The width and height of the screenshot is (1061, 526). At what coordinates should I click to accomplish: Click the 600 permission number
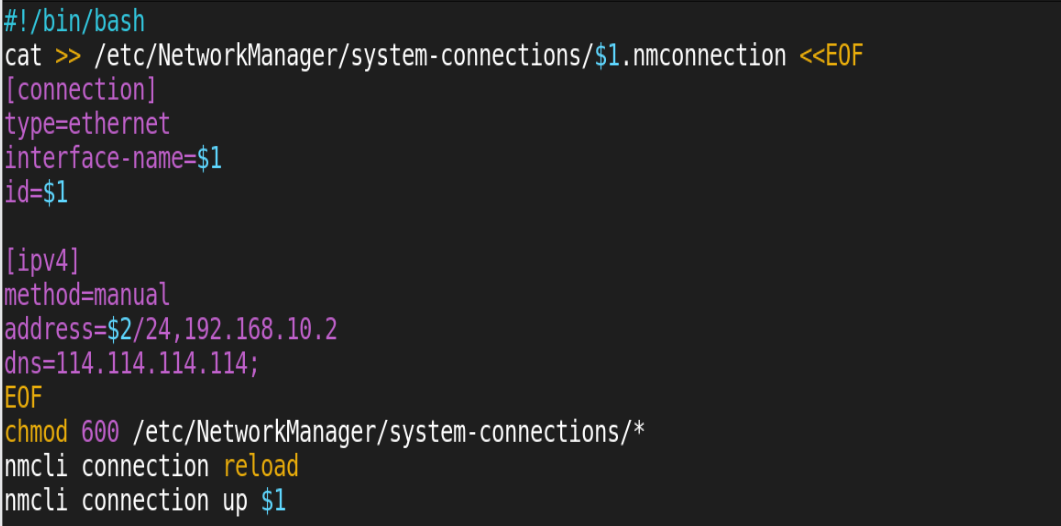pos(100,432)
